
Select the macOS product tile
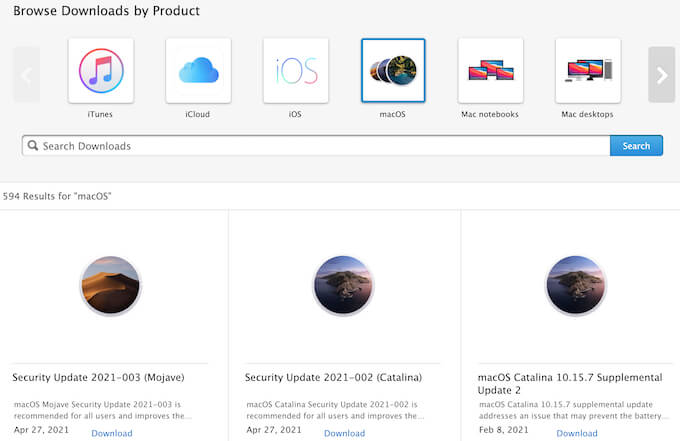[393, 71]
